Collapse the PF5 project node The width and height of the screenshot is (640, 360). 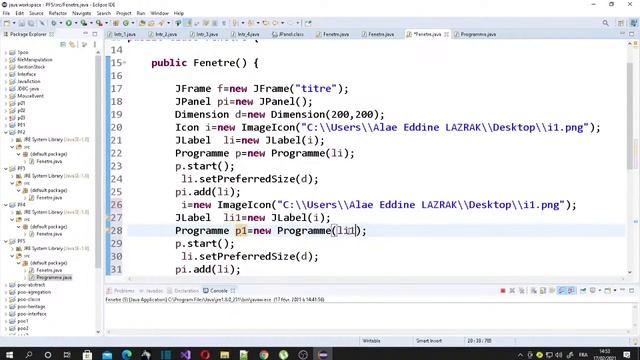[x=6, y=241]
